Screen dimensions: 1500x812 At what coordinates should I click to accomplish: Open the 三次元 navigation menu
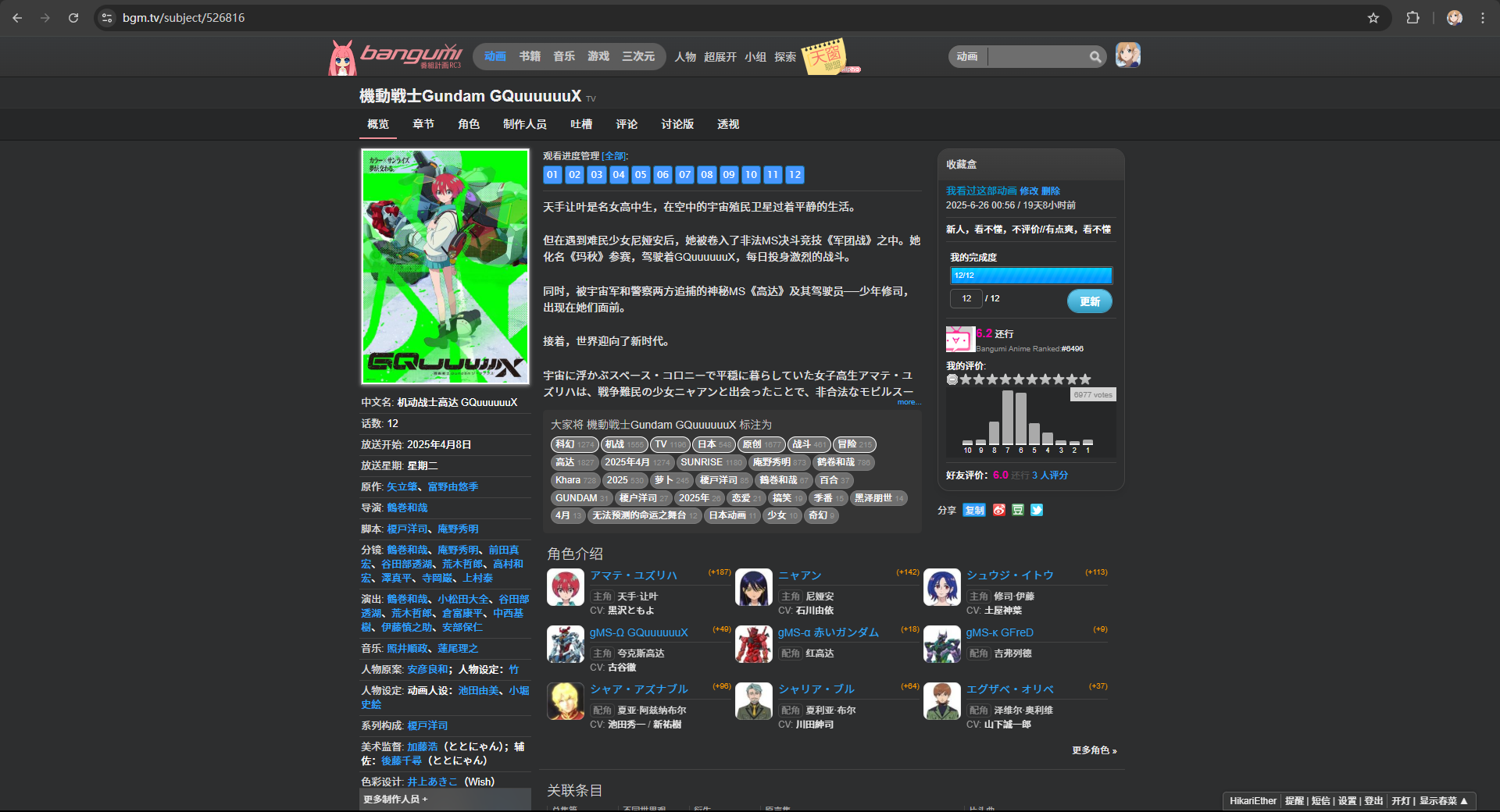pos(638,56)
